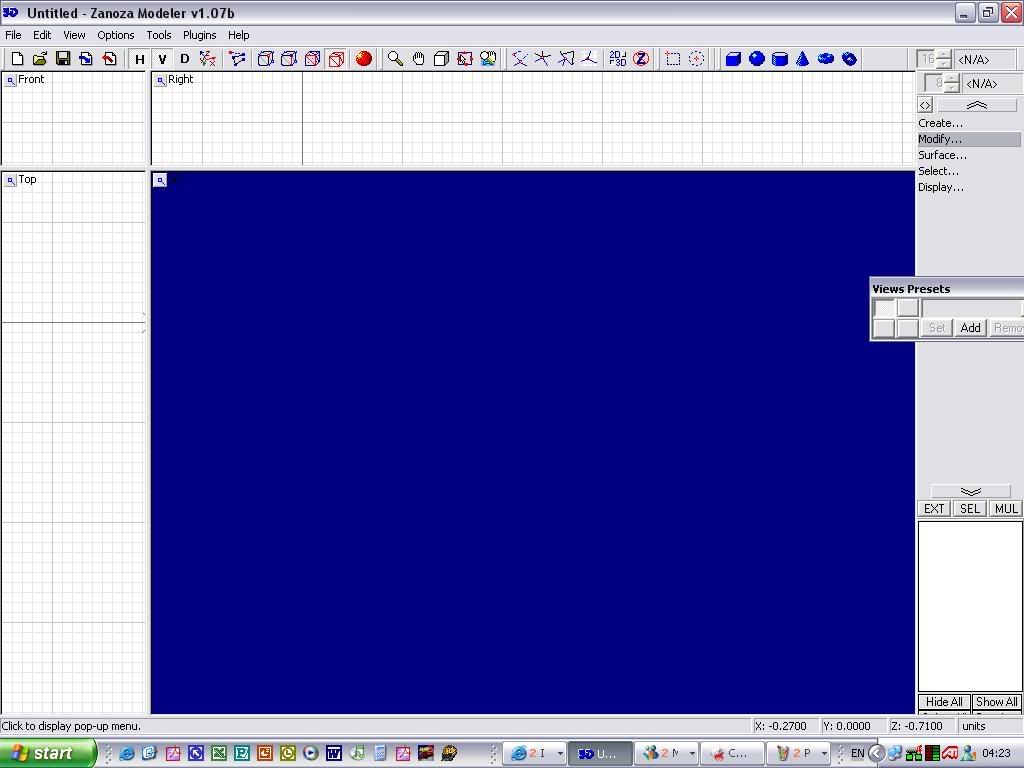Toggle the colored XYZ axes icon
Screen dimensions: 1024x768
pyautogui.click(x=208, y=59)
